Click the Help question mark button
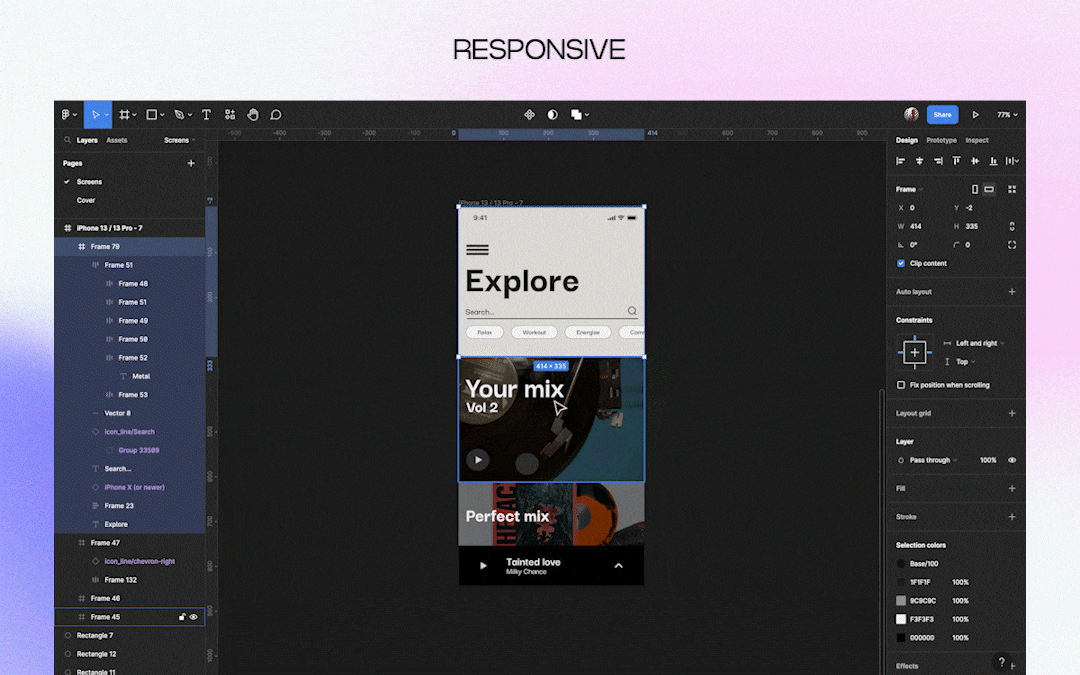Image resolution: width=1080 pixels, height=675 pixels. [1001, 661]
